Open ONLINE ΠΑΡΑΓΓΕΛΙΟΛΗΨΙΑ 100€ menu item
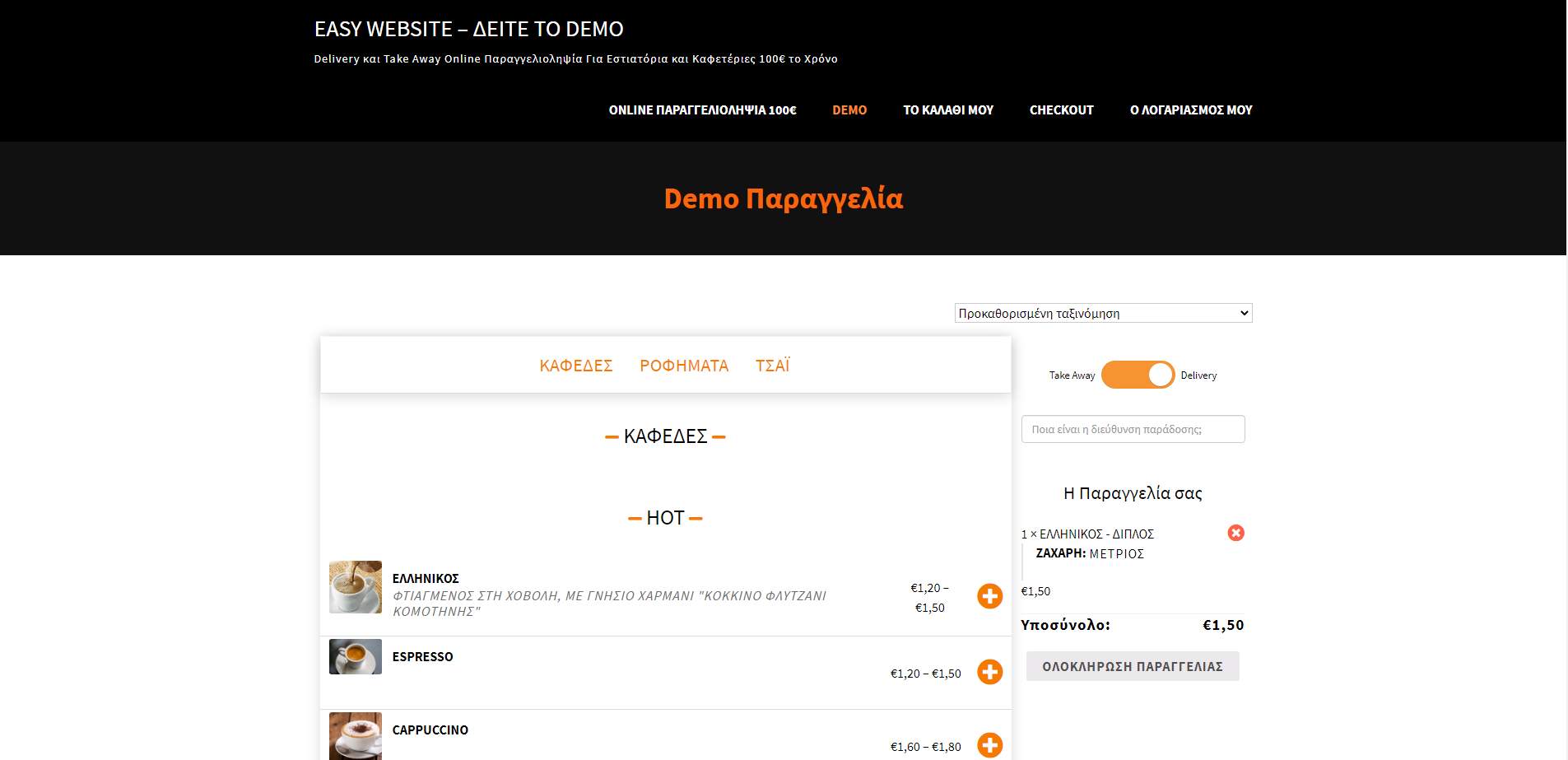 pyautogui.click(x=702, y=110)
